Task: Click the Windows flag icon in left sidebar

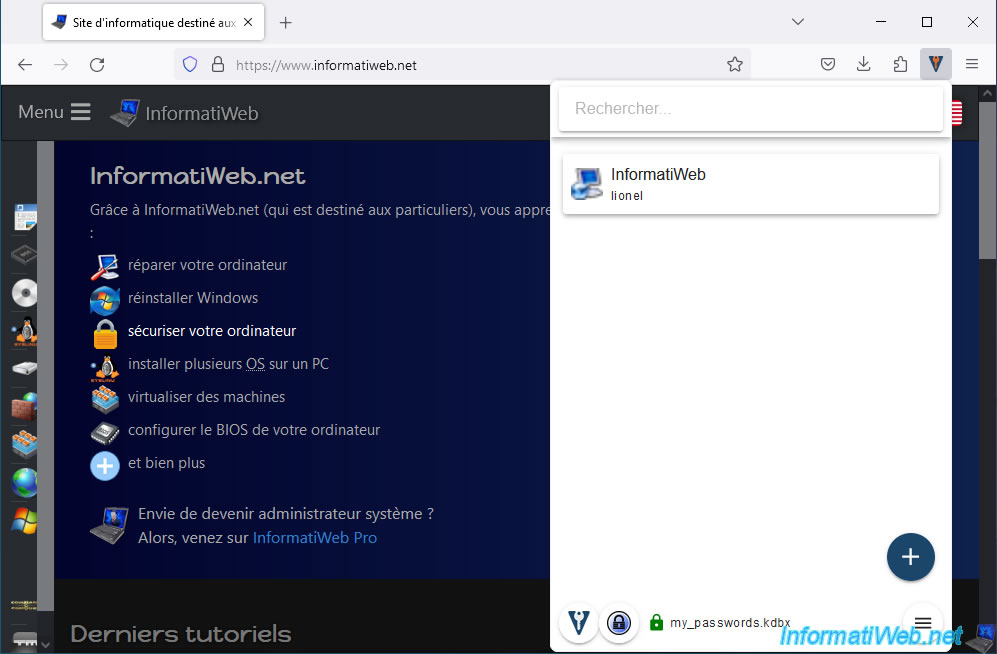Action: click(24, 521)
